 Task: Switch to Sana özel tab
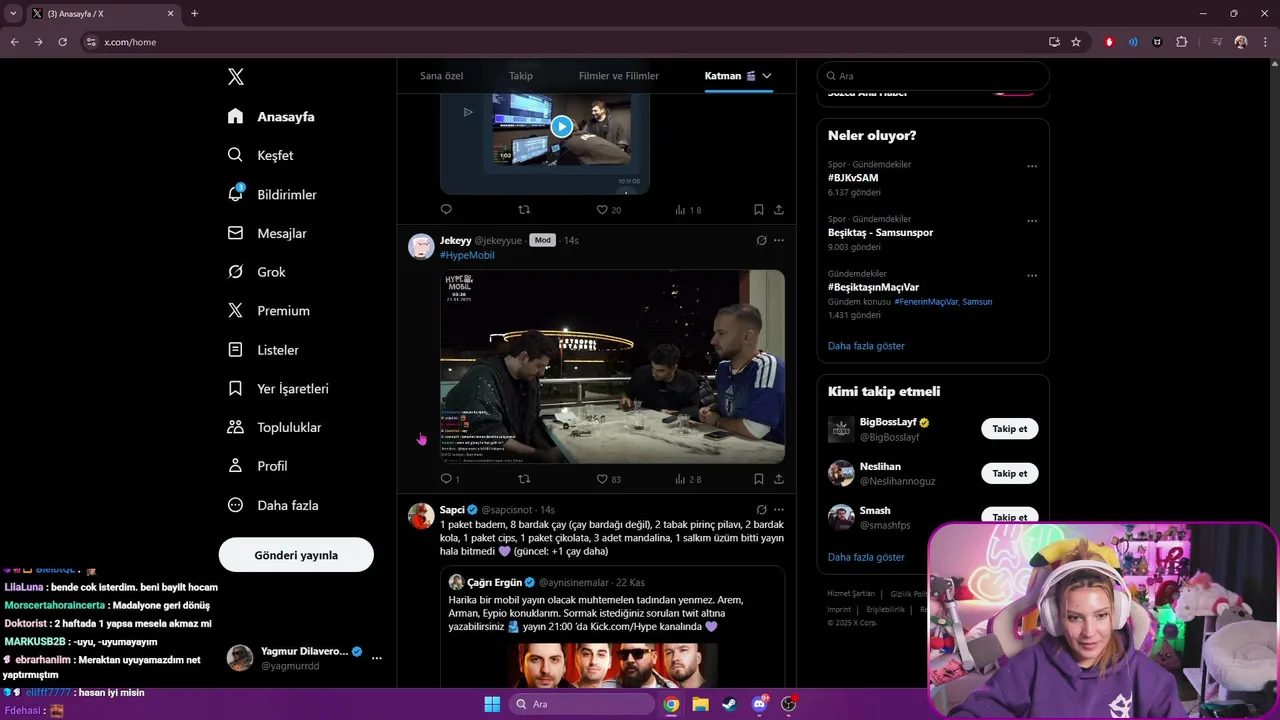[441, 76]
